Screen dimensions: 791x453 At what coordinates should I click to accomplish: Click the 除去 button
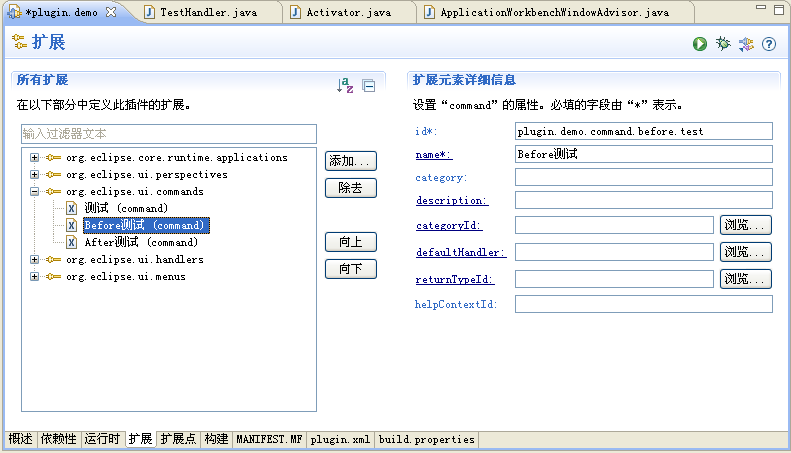pyautogui.click(x=351, y=188)
